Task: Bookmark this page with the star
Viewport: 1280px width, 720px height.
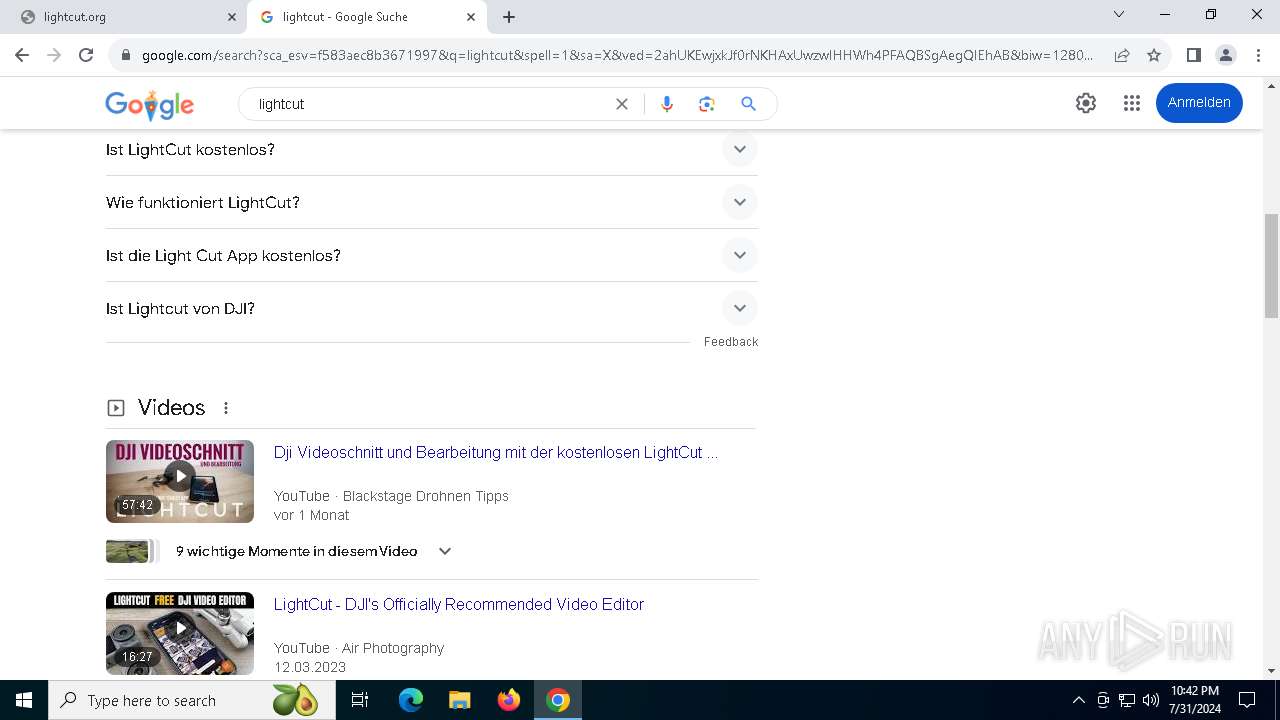Action: point(1154,55)
